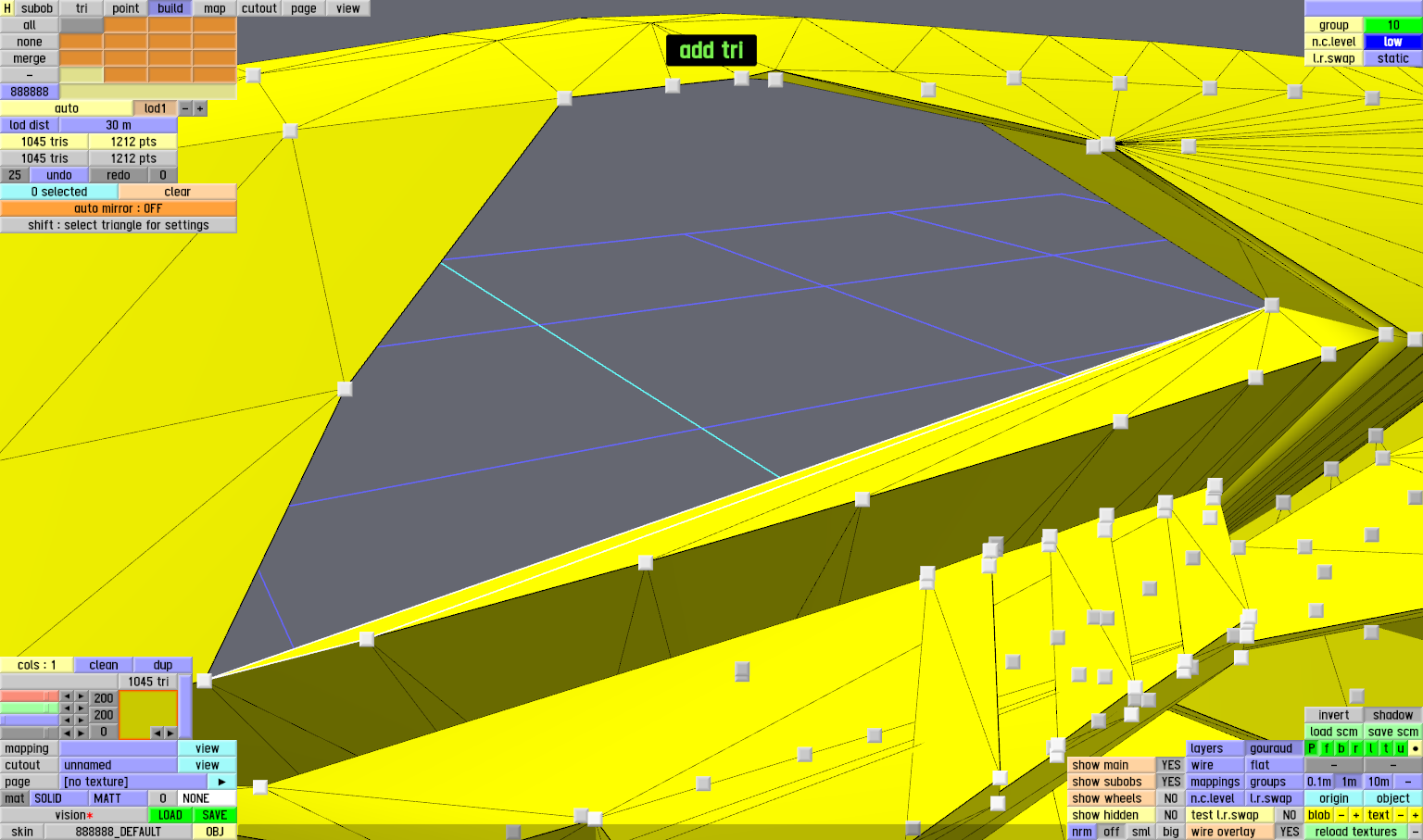Image resolution: width=1423 pixels, height=840 pixels.
Task: Toggle the show wheels NO option
Action: [x=1171, y=798]
